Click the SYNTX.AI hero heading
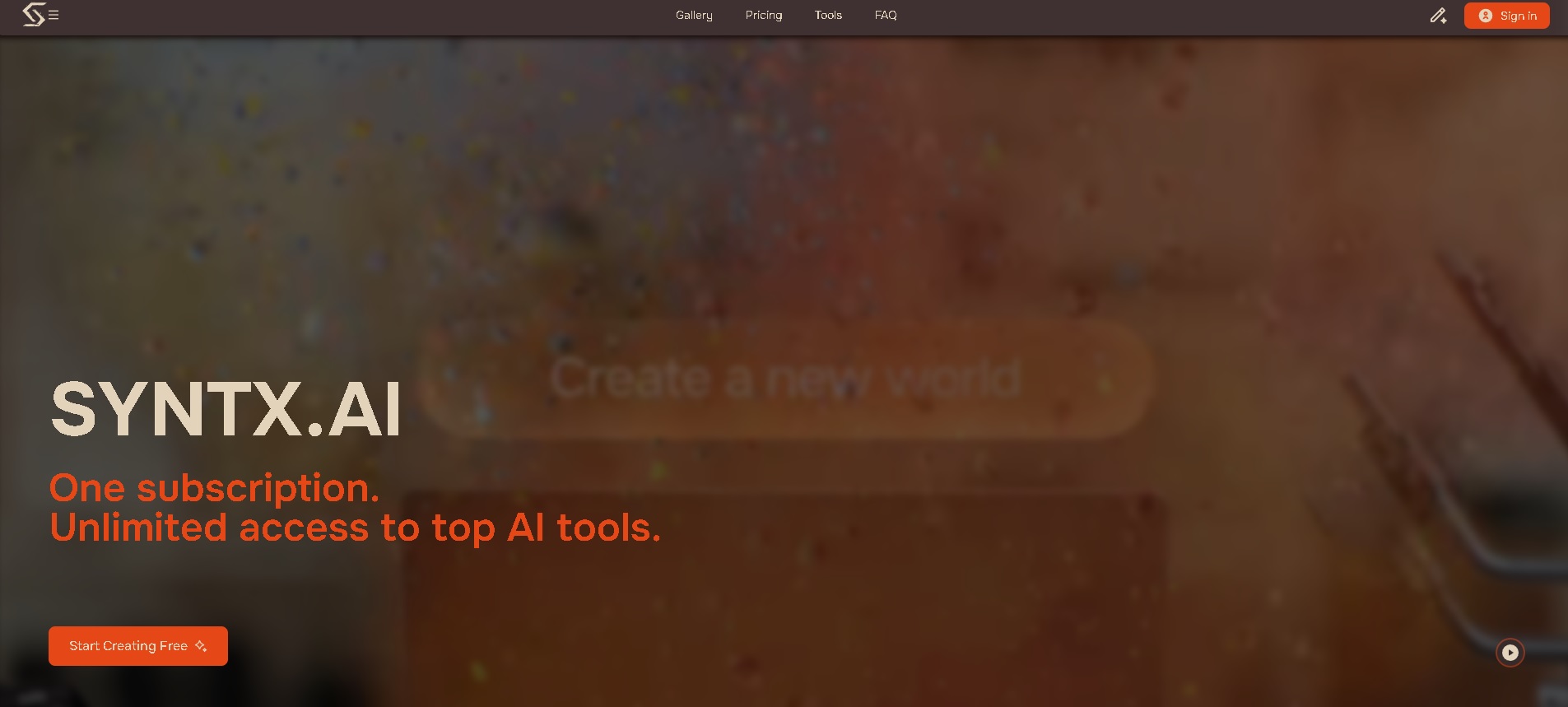Image resolution: width=1568 pixels, height=707 pixels. tap(226, 408)
